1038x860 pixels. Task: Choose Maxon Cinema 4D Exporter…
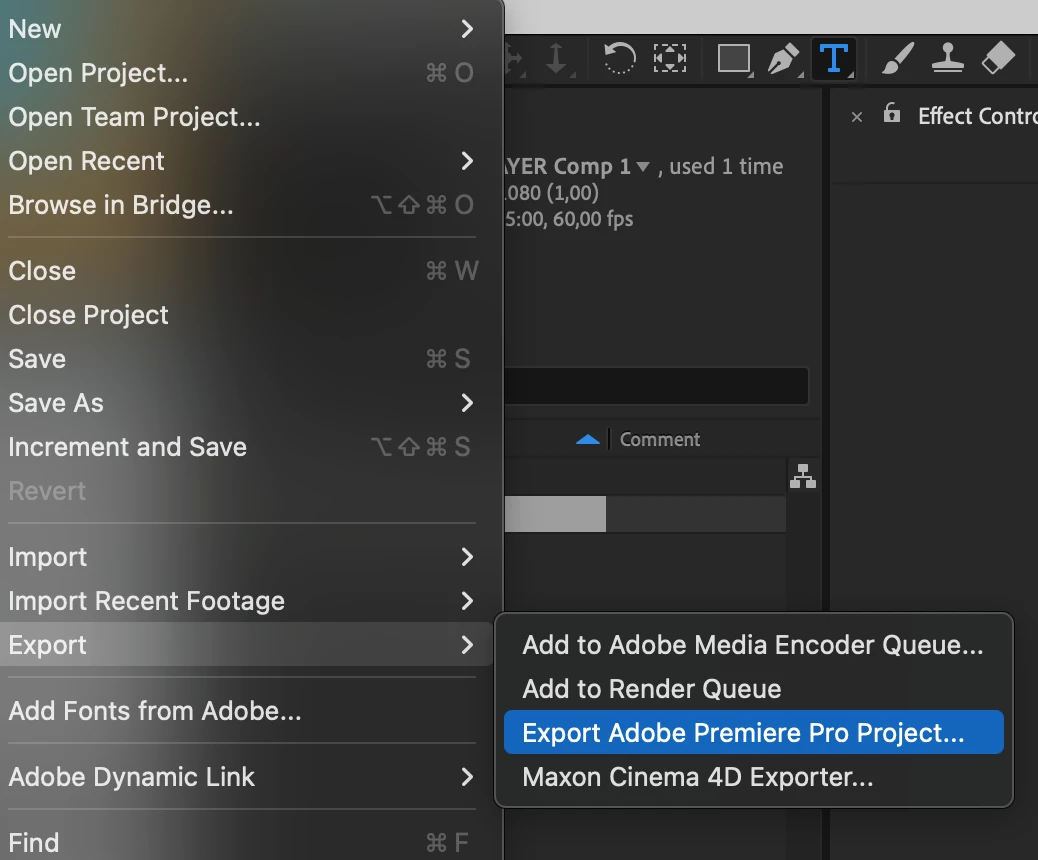click(x=753, y=777)
